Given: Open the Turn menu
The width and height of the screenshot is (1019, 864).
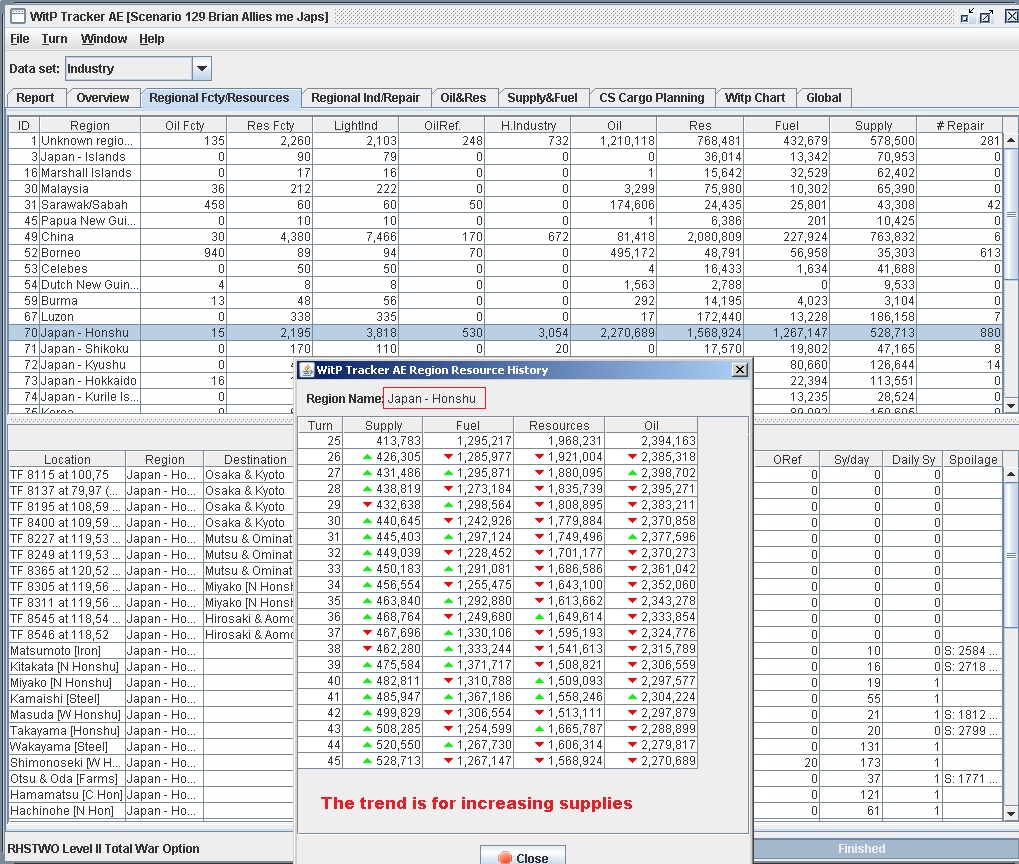Looking at the screenshot, I should click(x=54, y=39).
